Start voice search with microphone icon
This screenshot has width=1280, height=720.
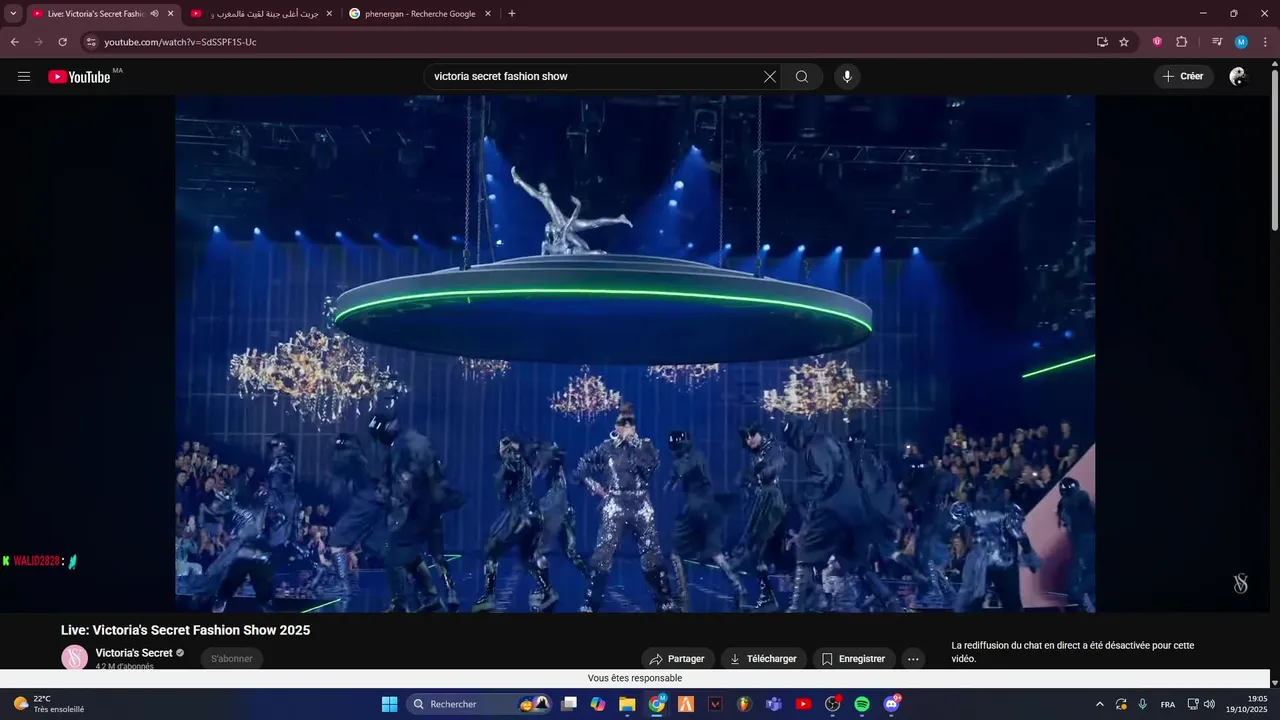847,77
